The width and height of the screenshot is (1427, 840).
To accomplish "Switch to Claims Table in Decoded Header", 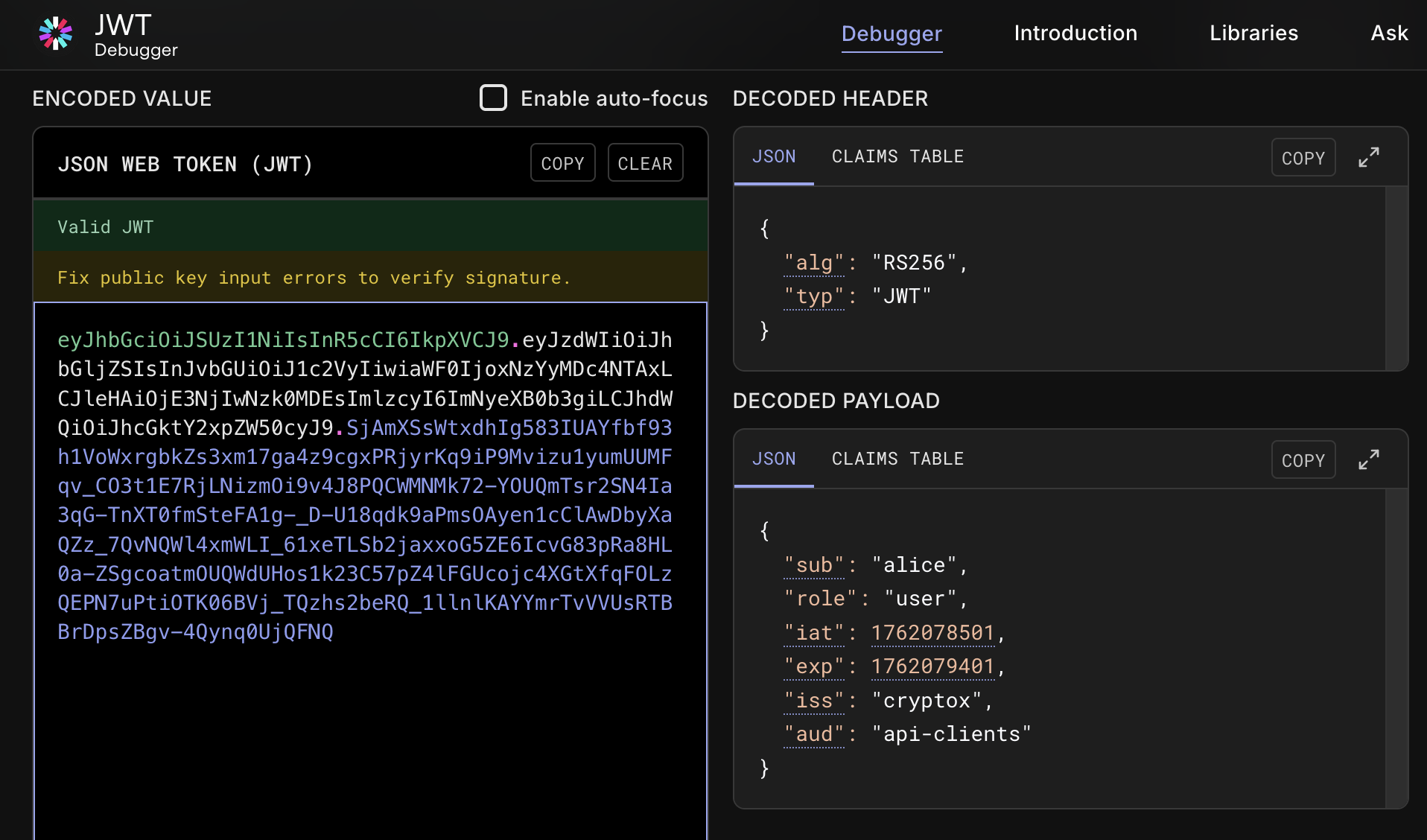I will [x=897, y=156].
